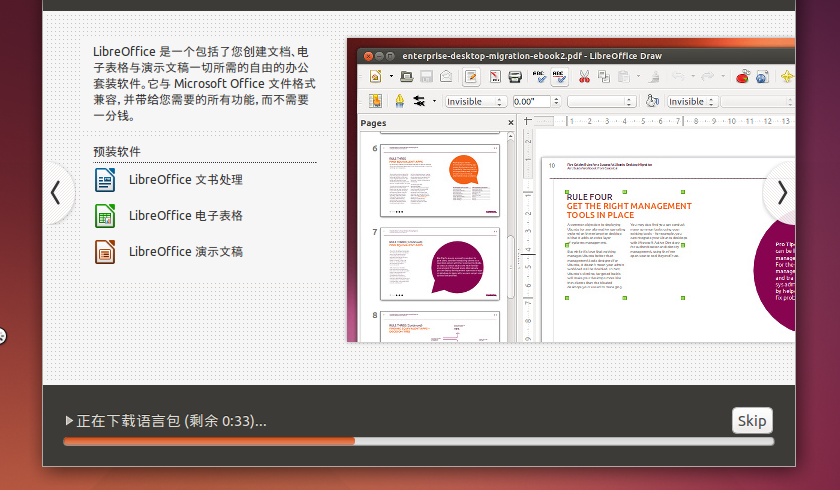The height and width of the screenshot is (490, 840).
Task: Click the Open file icon in Draw
Action: coord(407,77)
